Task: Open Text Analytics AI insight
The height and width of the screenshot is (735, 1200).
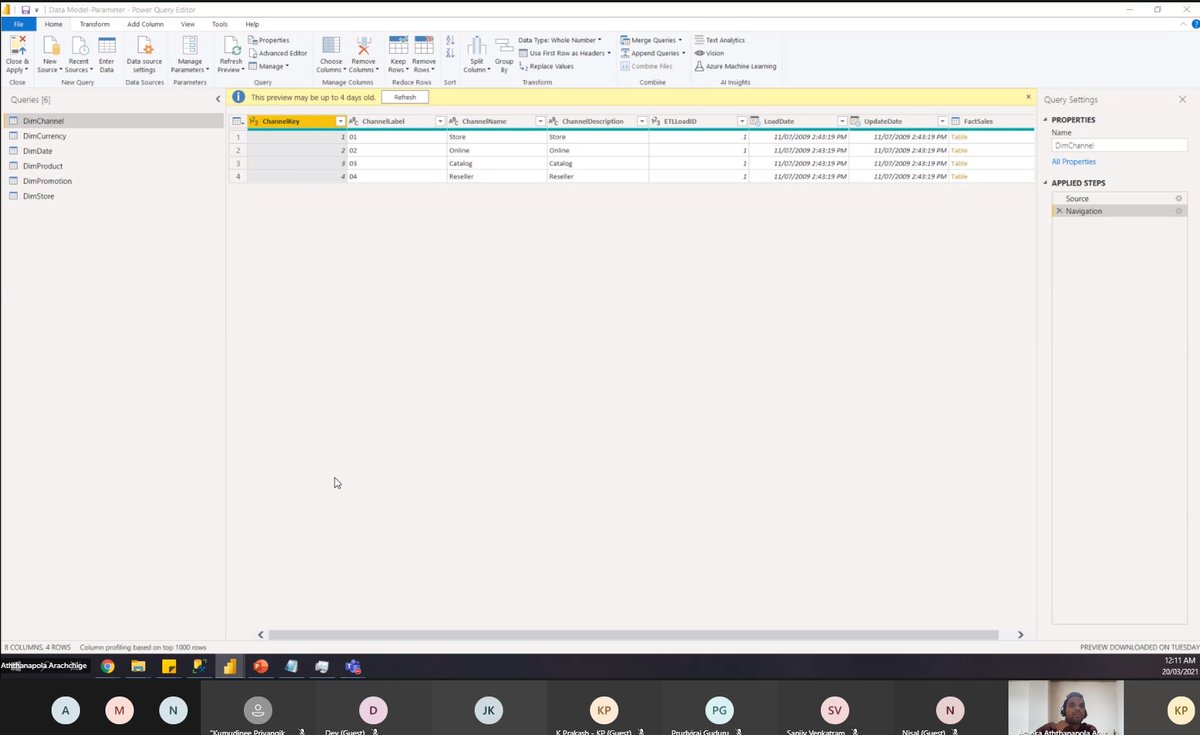Action: pyautogui.click(x=720, y=40)
